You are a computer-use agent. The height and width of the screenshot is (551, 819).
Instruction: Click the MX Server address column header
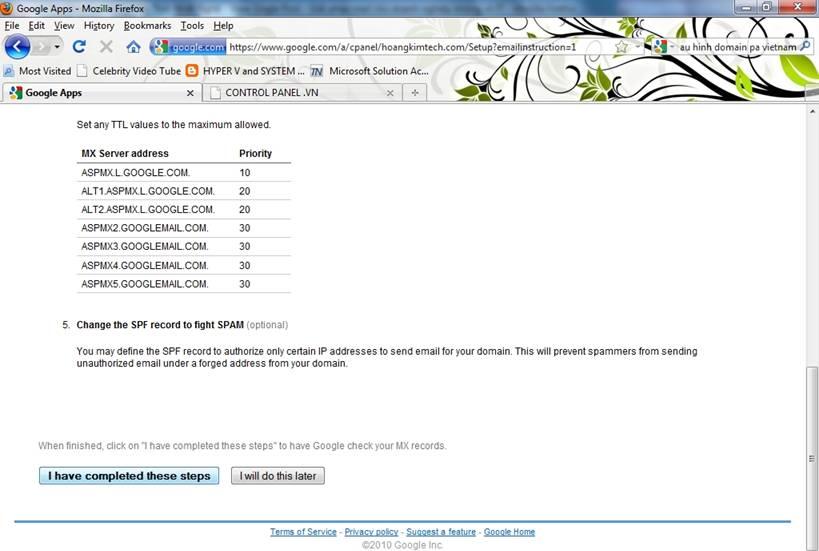(x=125, y=154)
